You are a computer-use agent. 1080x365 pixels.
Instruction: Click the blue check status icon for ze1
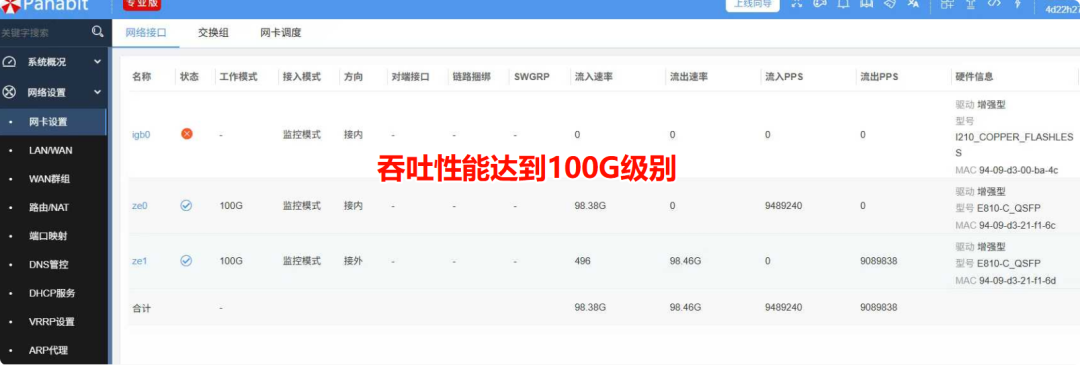coord(186,260)
